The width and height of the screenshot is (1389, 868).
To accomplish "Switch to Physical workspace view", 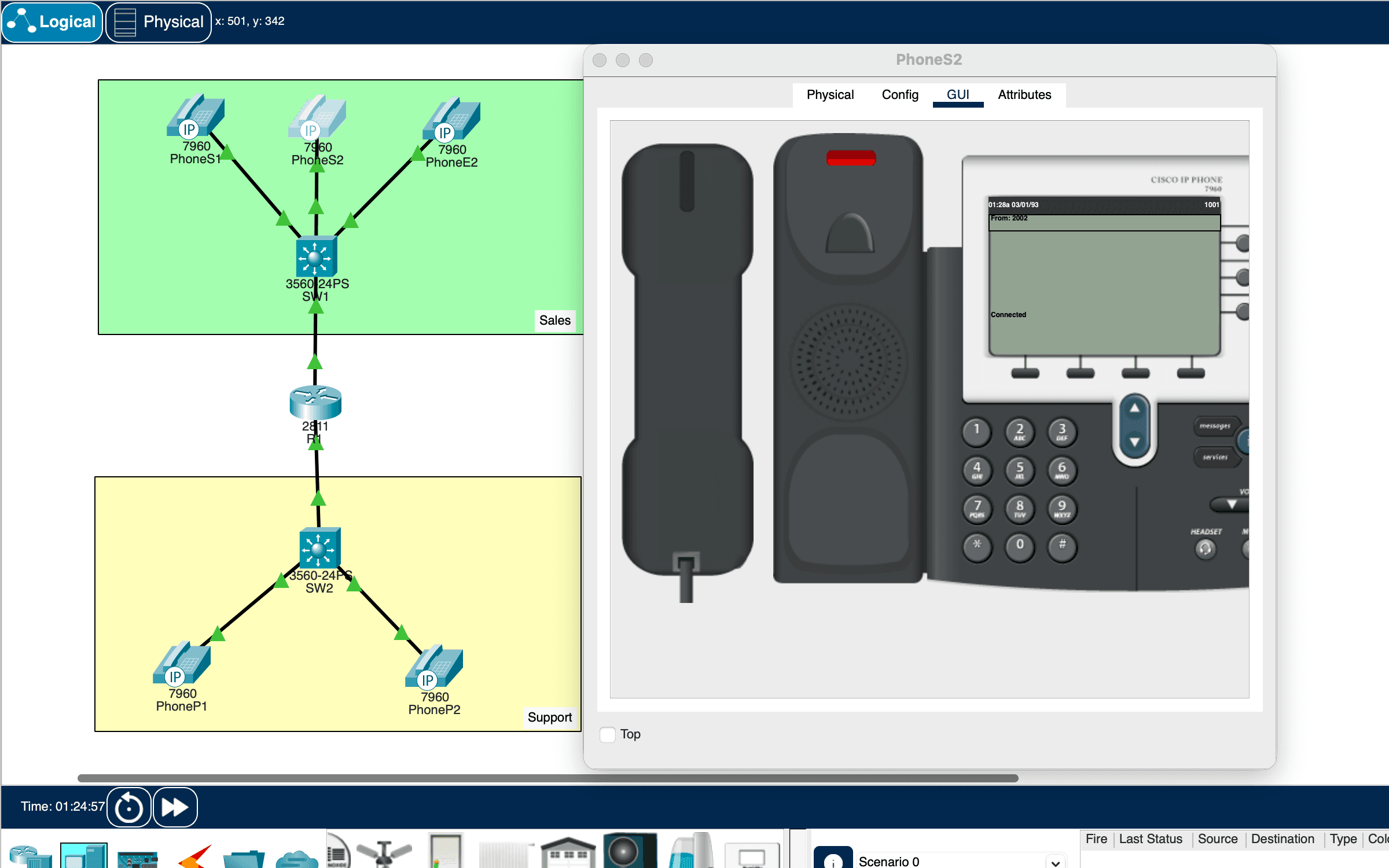I will point(159,22).
